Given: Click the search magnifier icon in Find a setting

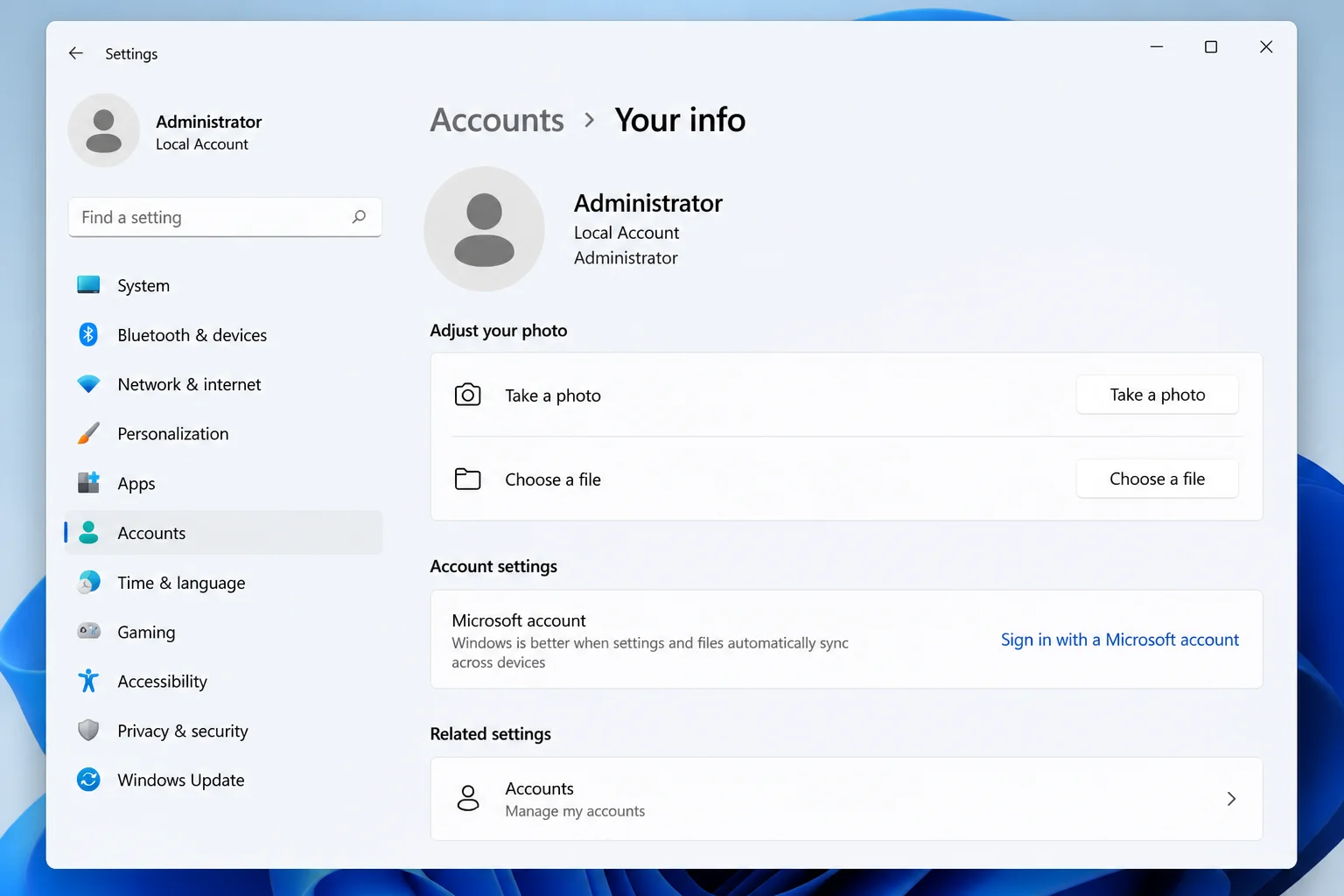Looking at the screenshot, I should pyautogui.click(x=359, y=217).
